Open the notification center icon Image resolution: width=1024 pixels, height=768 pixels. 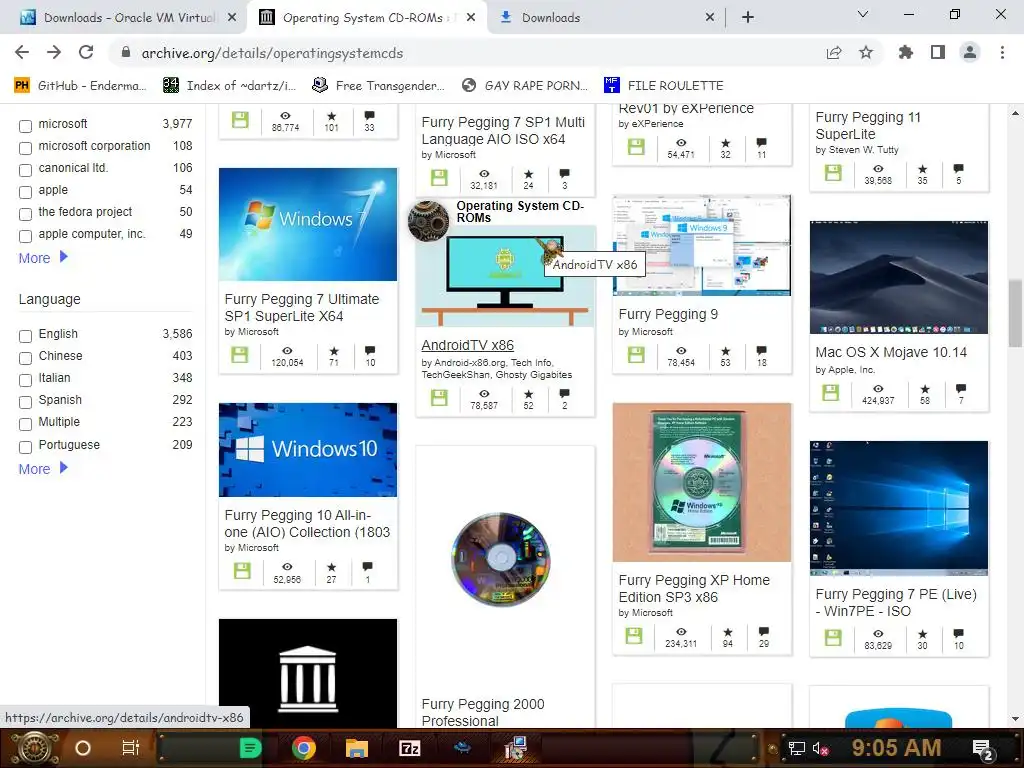[983, 750]
